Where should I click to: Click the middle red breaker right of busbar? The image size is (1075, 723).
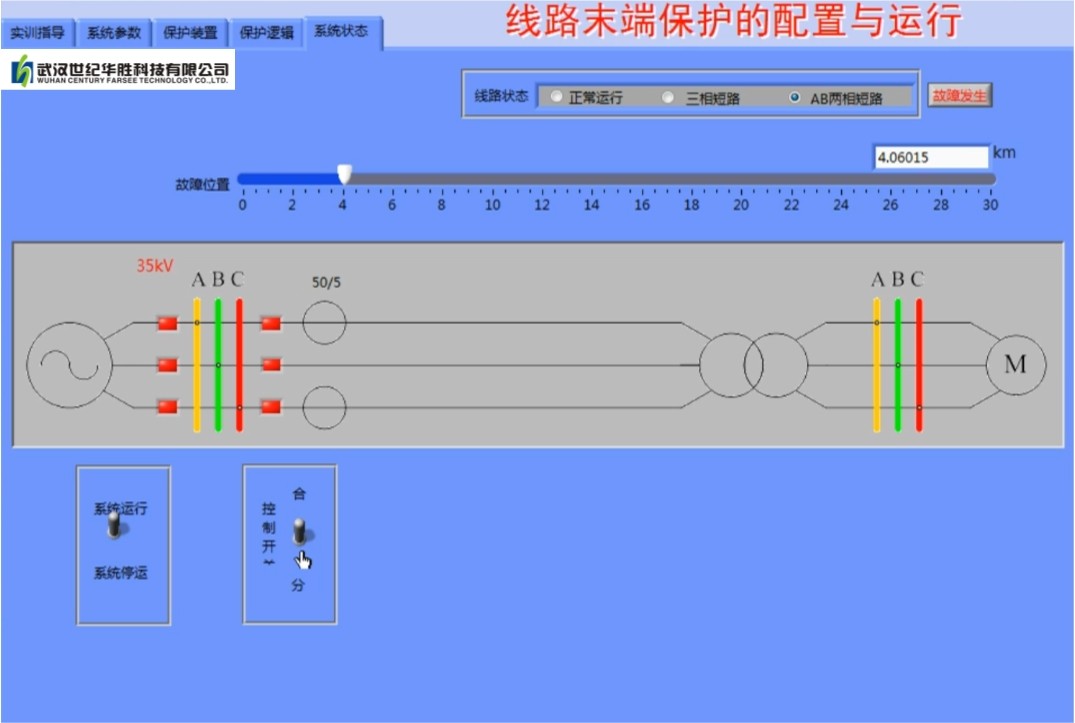coord(271,365)
